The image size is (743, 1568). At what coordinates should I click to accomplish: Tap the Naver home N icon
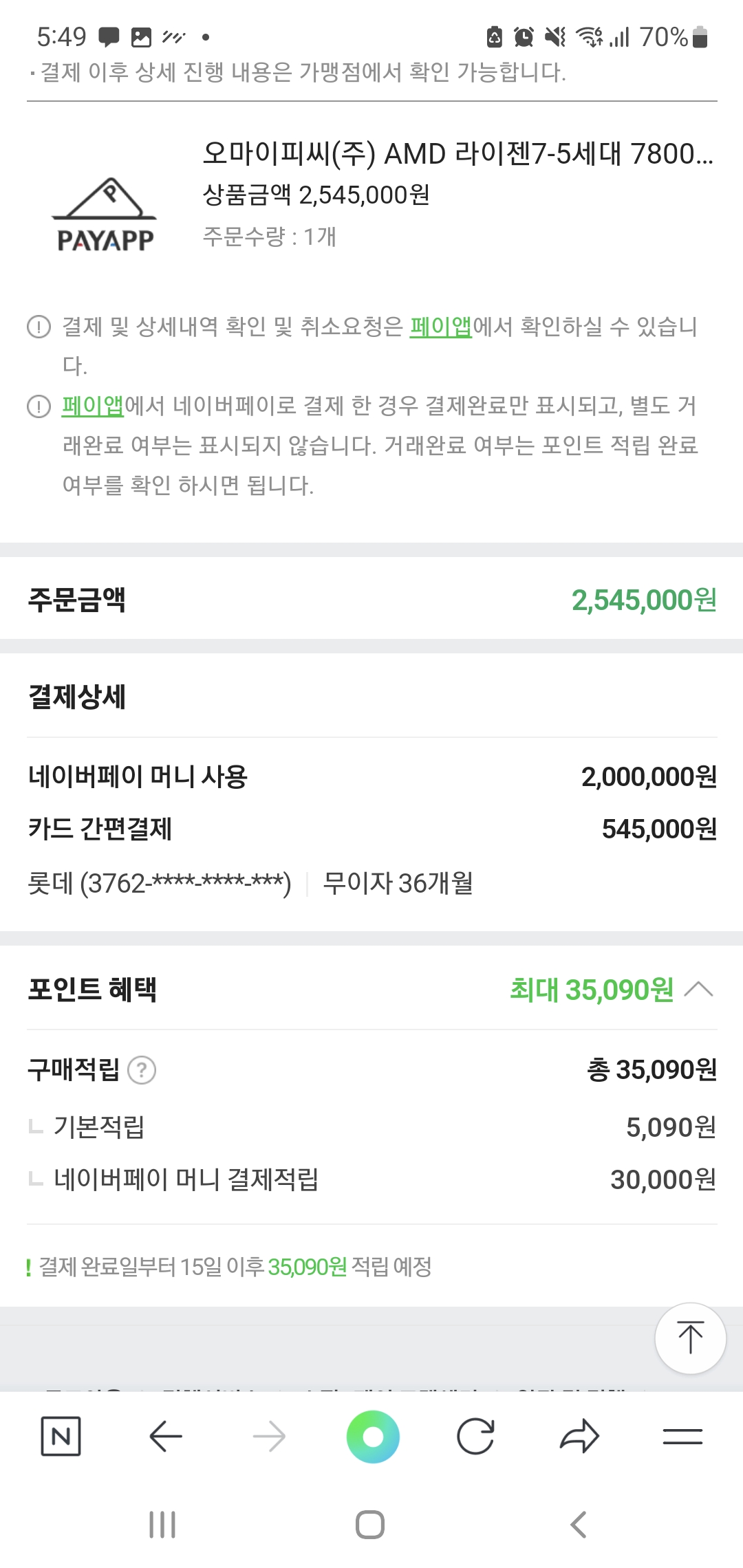click(x=61, y=1436)
